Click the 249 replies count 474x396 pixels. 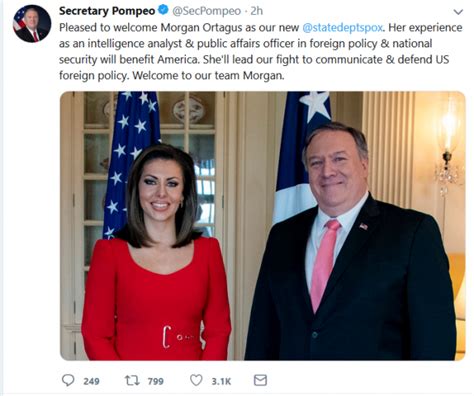tap(91, 381)
